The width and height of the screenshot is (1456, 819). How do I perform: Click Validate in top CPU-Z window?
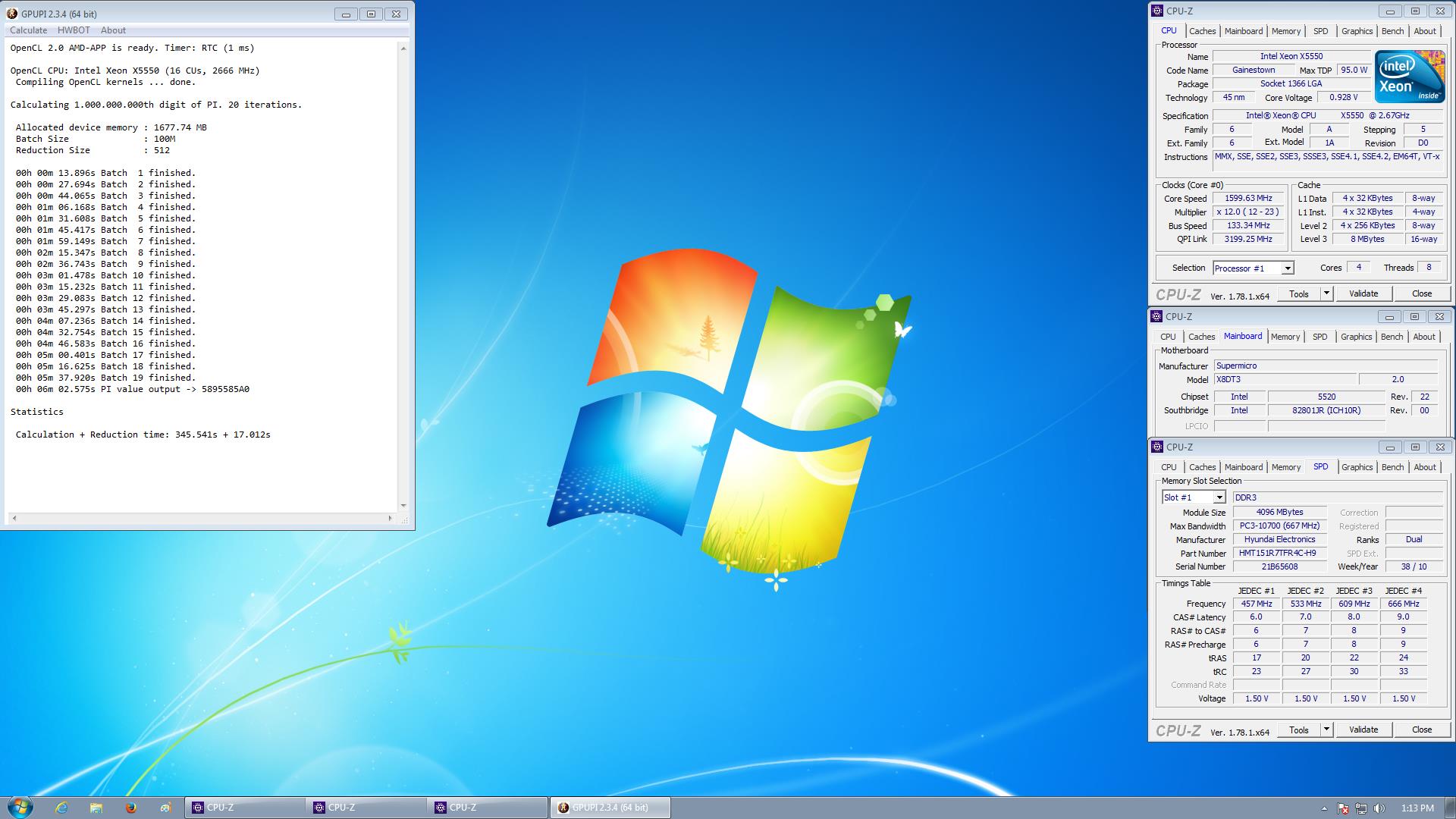pos(1363,293)
